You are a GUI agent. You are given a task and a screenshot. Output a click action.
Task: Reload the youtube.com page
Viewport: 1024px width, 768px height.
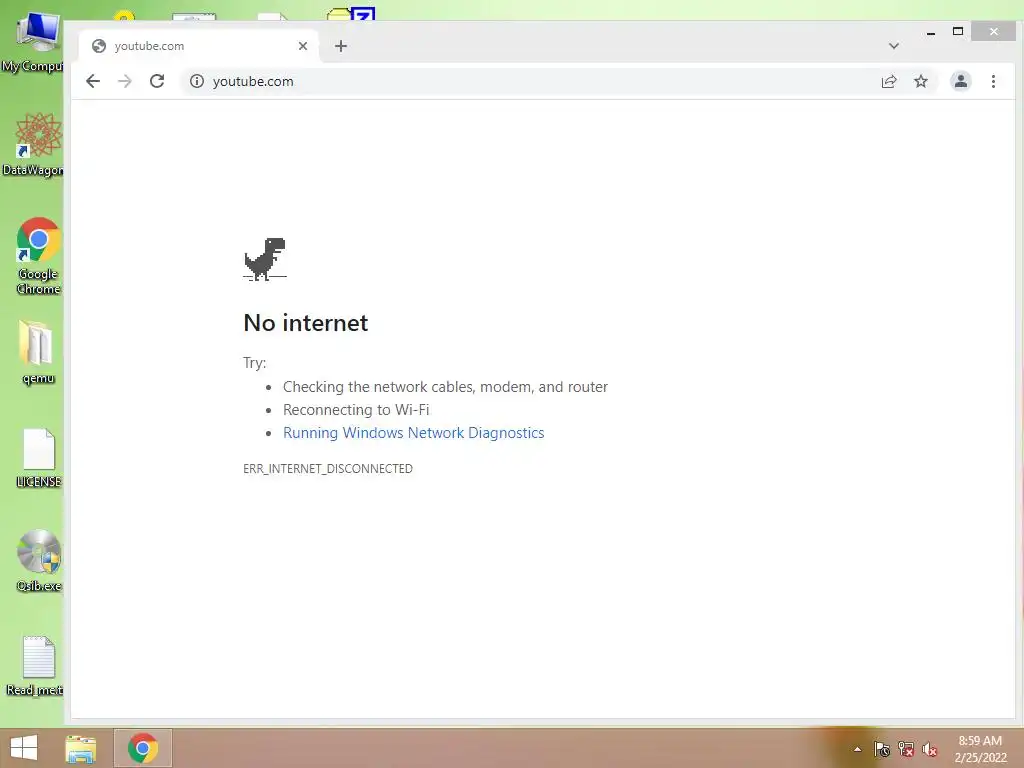click(x=157, y=81)
